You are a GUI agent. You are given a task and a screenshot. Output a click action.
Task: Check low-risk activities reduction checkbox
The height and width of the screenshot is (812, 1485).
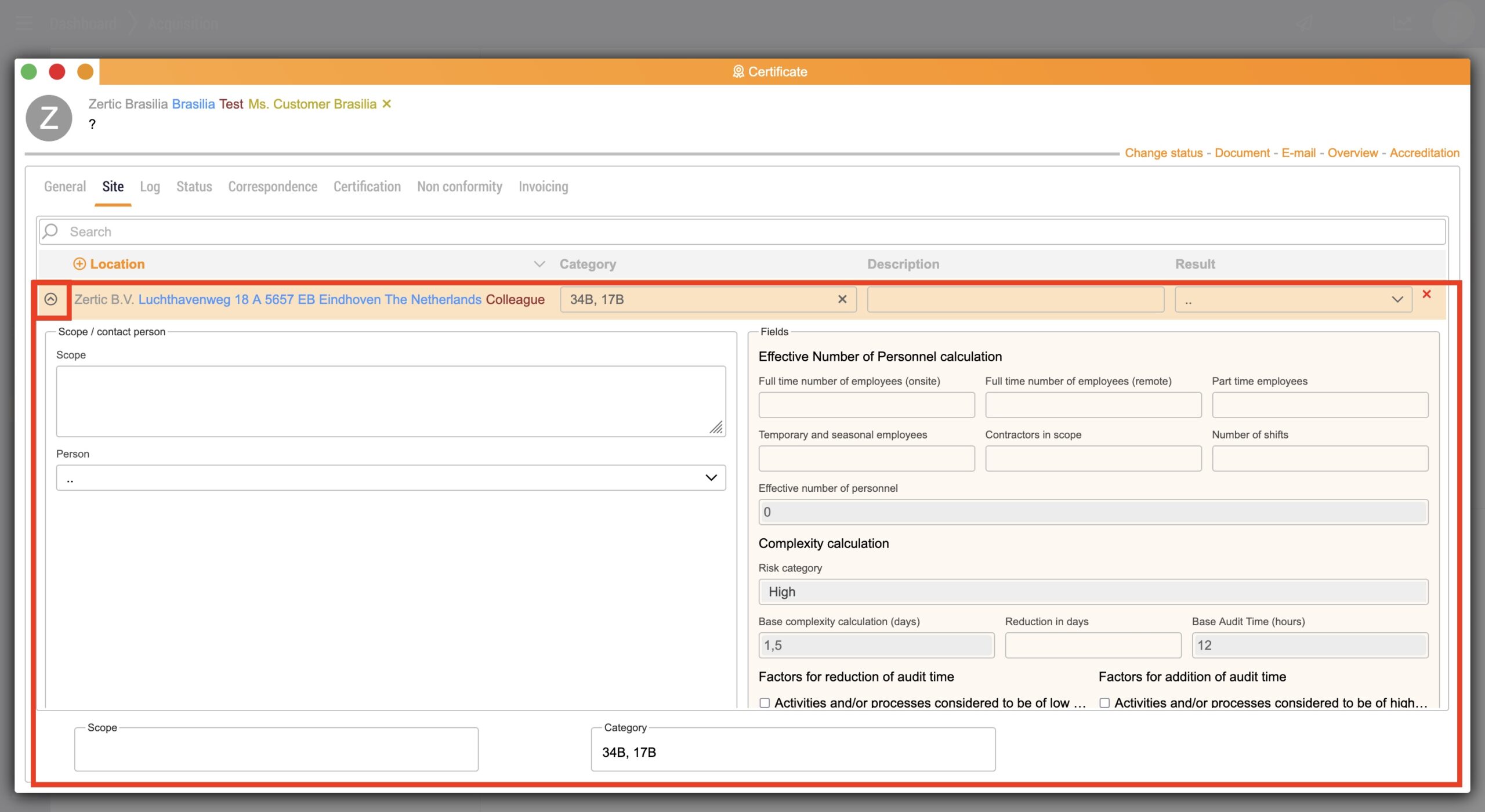[x=765, y=702]
